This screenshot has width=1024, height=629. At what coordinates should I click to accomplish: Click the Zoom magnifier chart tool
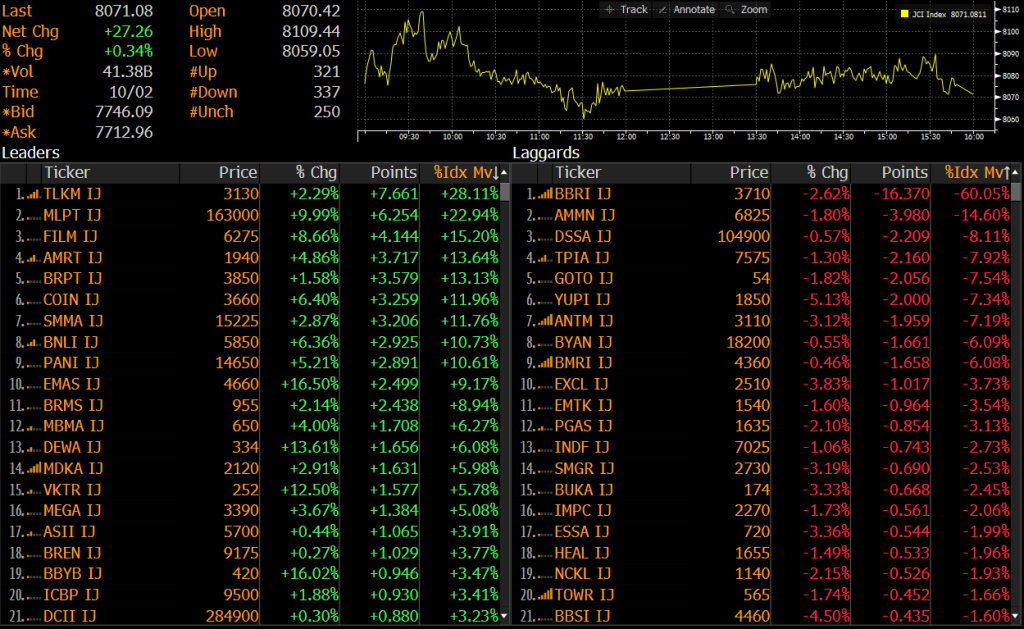click(x=746, y=9)
